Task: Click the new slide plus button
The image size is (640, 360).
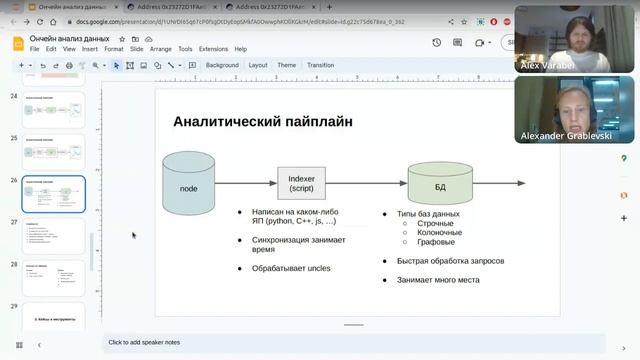Action: [x=21, y=65]
